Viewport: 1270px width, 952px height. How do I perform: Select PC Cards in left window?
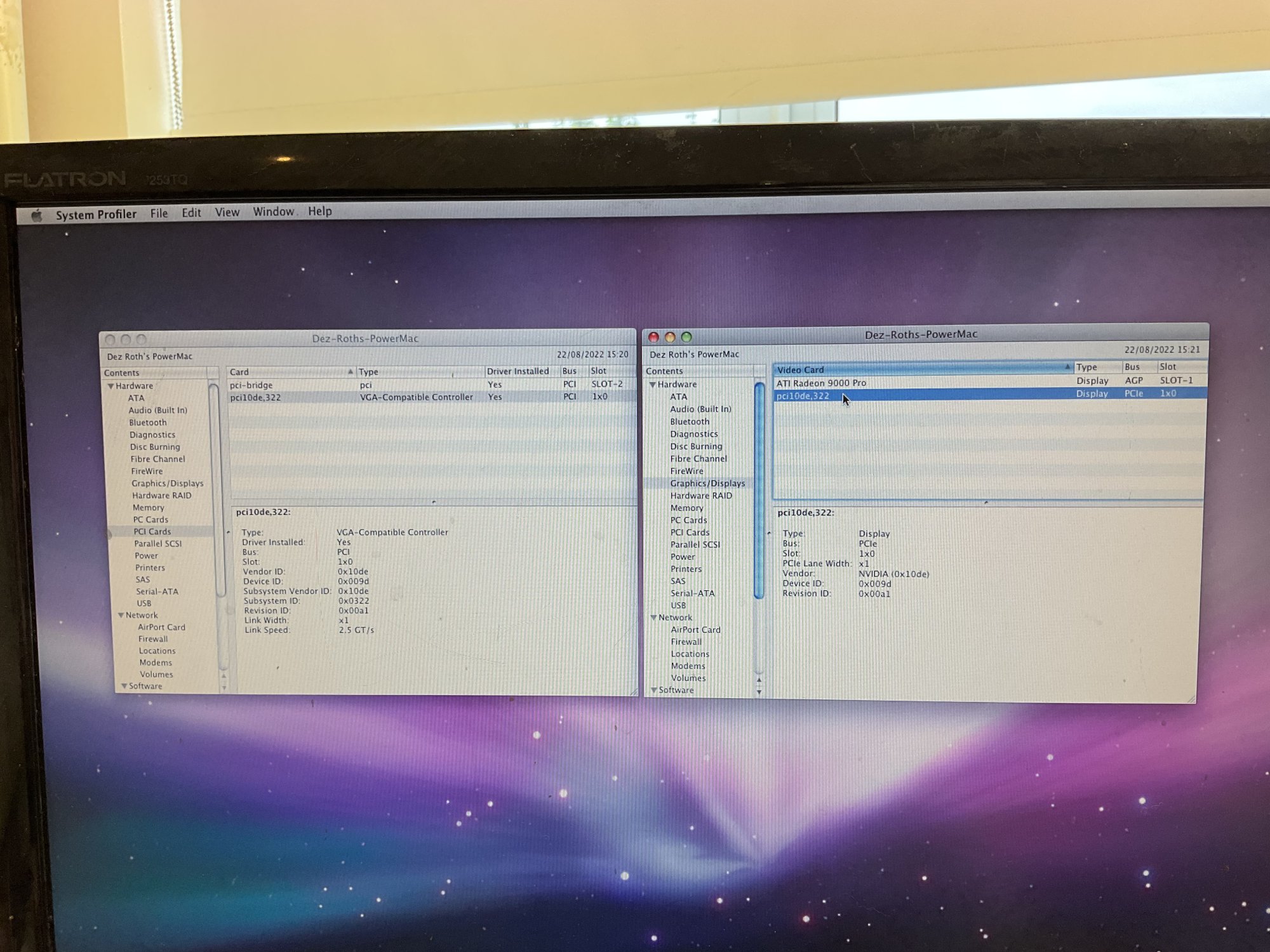[150, 519]
